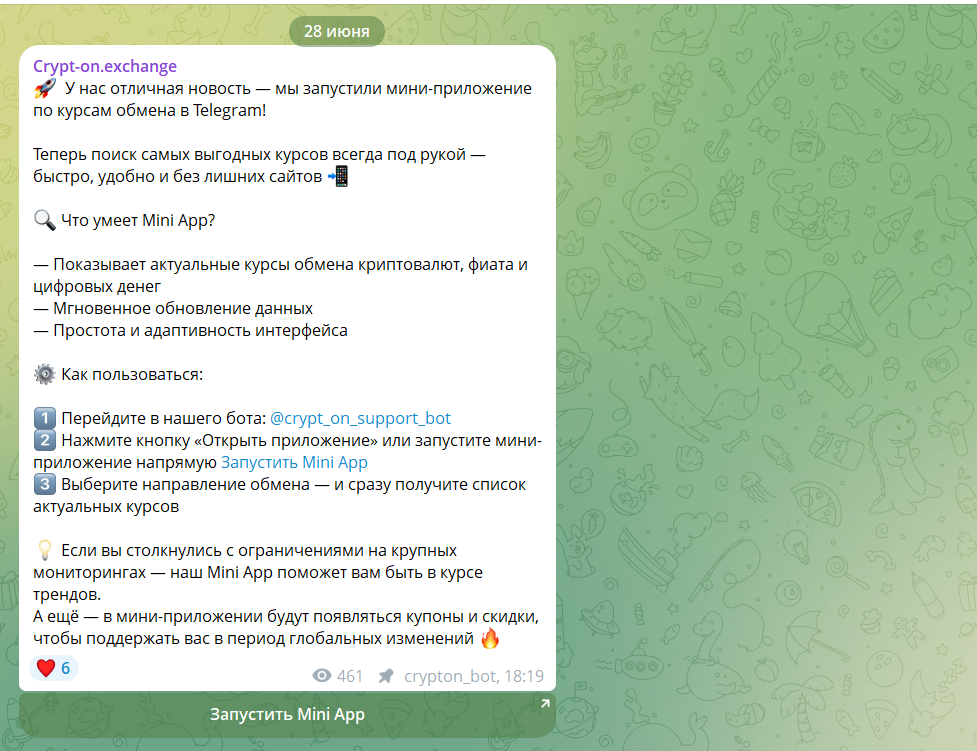The image size is (977, 751).
Task: Click the number 1 keycap emoji
Action: tap(44, 418)
